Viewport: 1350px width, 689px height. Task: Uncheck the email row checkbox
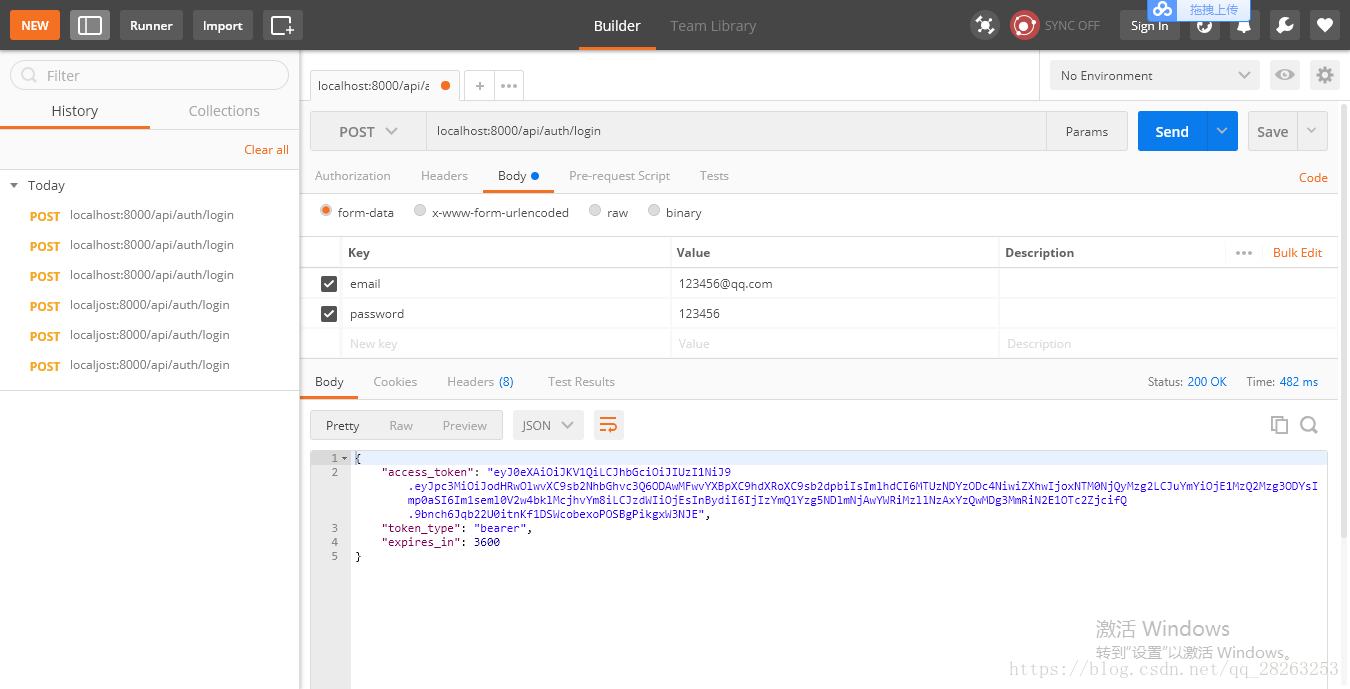click(328, 284)
